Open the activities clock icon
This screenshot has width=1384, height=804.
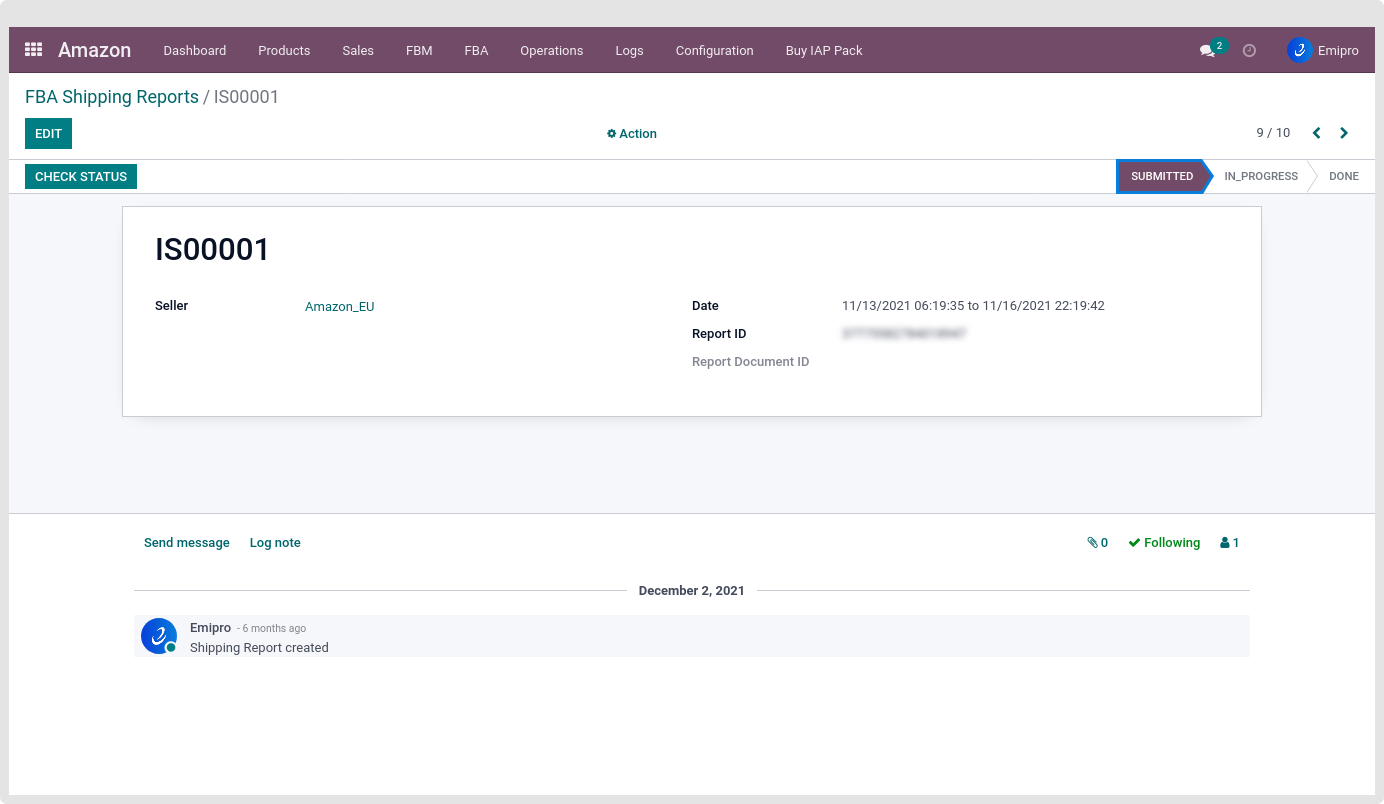(x=1249, y=50)
